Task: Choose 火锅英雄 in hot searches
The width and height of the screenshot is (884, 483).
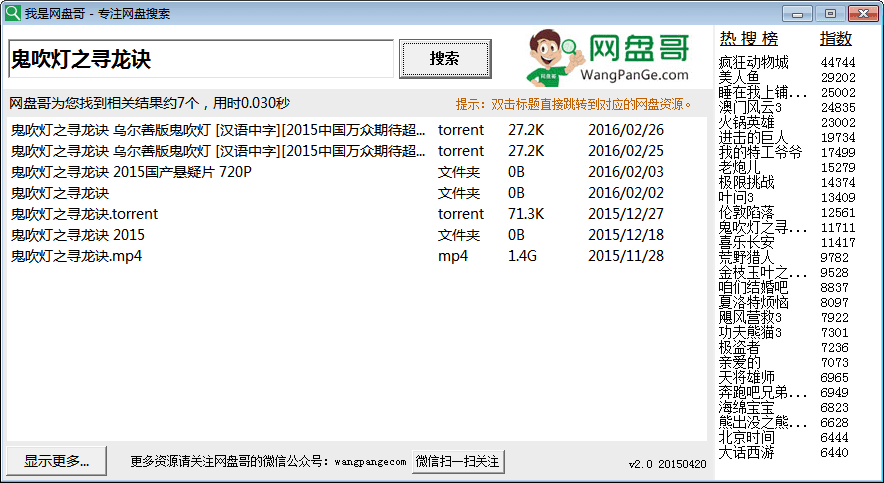Action: point(746,122)
